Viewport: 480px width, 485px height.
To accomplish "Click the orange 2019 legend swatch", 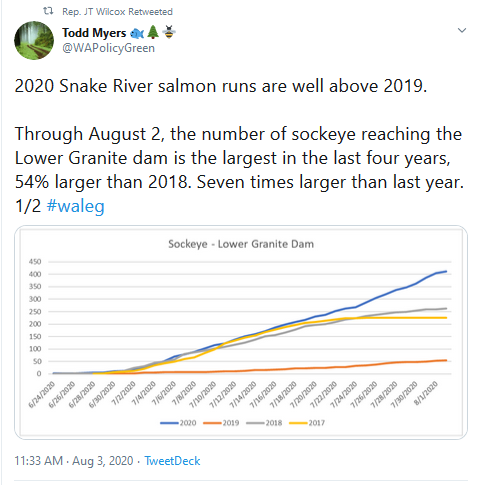I will click(212, 423).
